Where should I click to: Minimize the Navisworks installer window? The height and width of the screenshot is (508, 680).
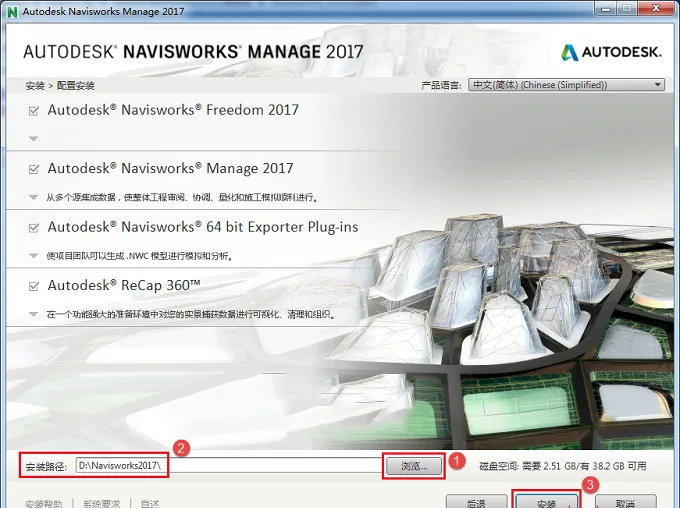click(x=606, y=8)
